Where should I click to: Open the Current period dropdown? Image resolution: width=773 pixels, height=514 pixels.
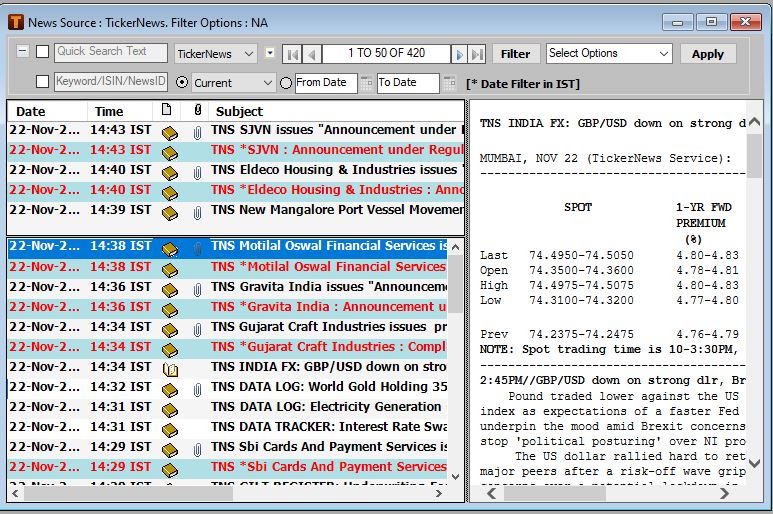pyautogui.click(x=233, y=83)
